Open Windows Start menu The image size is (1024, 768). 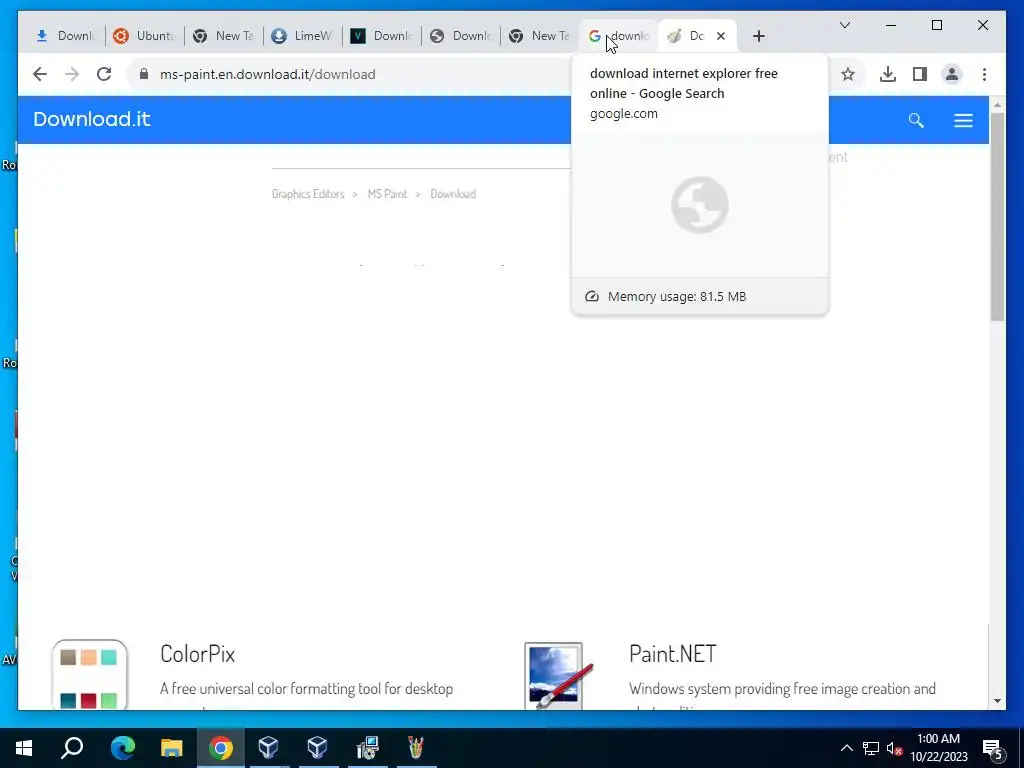point(24,748)
